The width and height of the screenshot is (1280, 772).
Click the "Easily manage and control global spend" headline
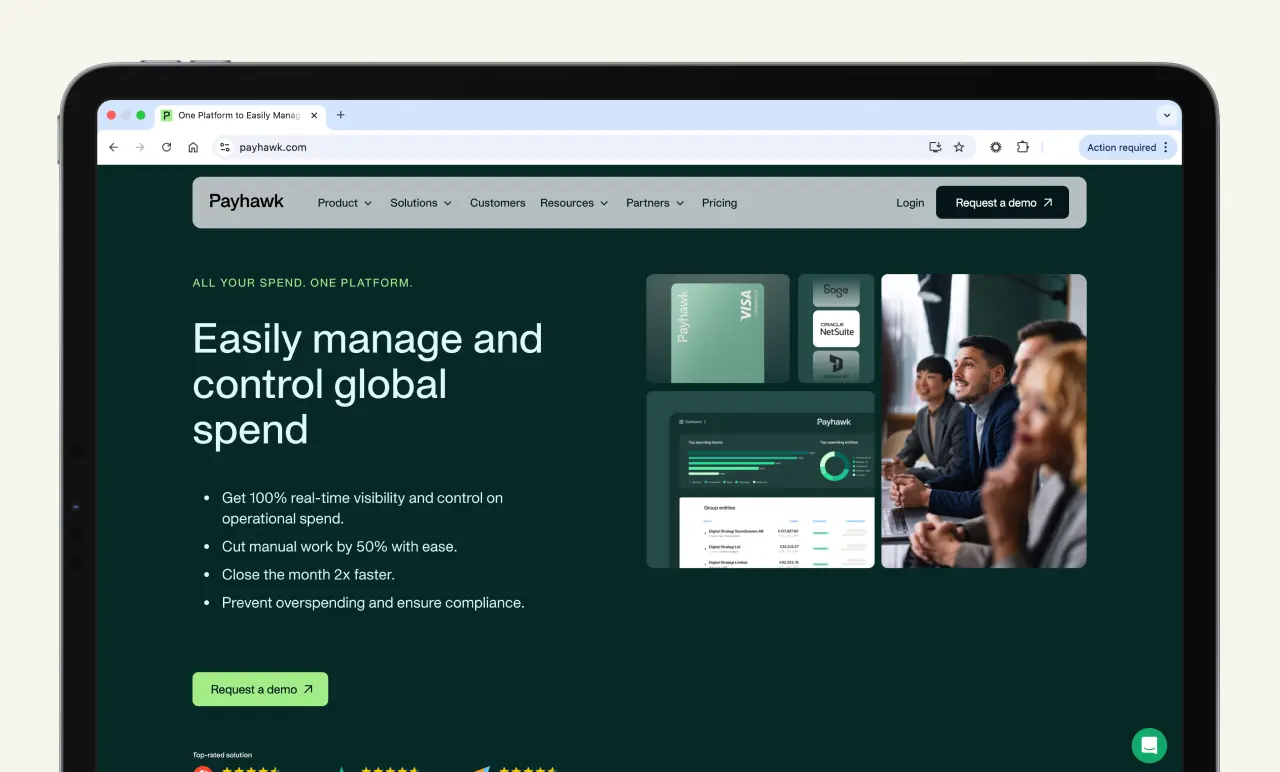coord(368,384)
